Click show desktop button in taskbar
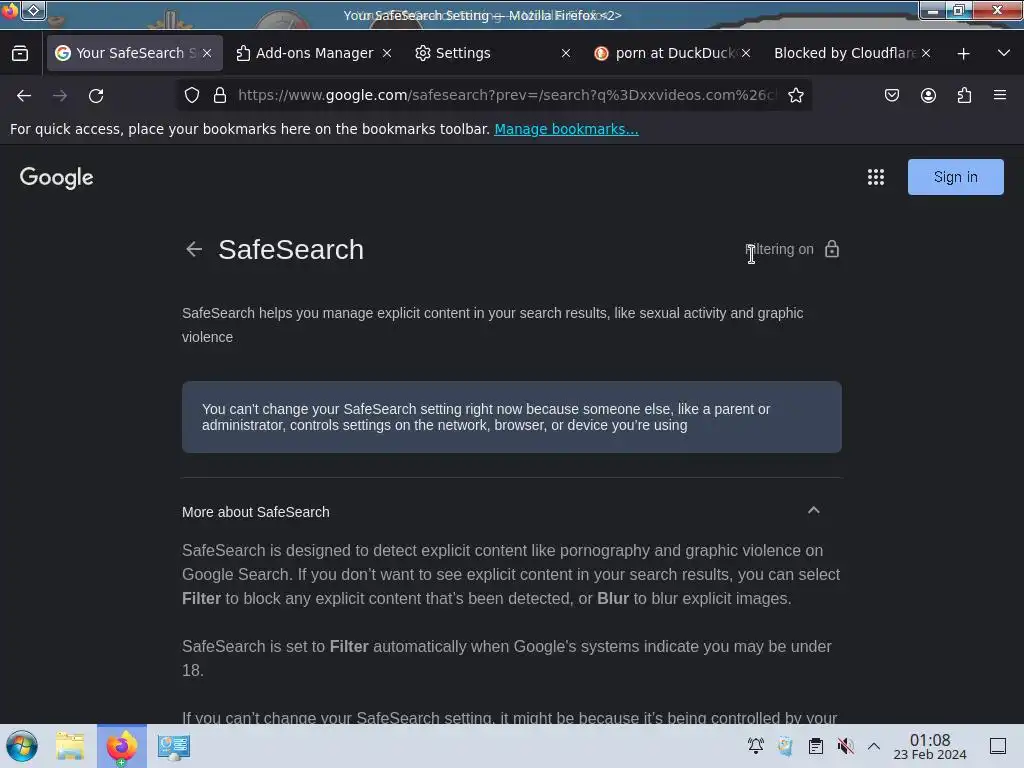 [998, 746]
